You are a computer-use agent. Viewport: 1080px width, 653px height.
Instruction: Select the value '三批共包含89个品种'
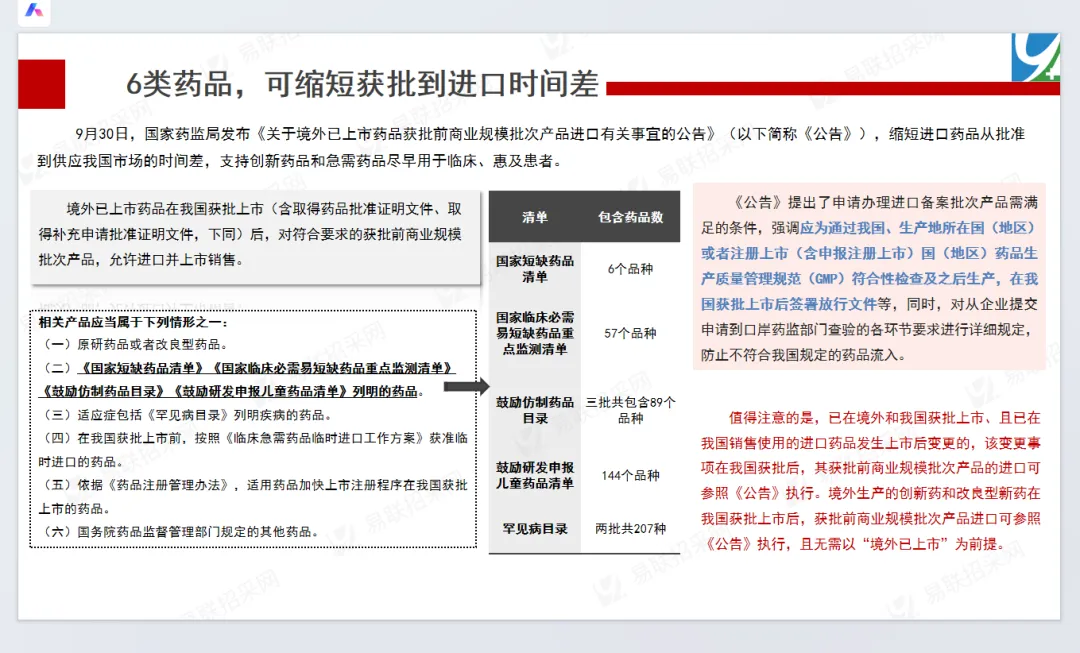(x=630, y=410)
